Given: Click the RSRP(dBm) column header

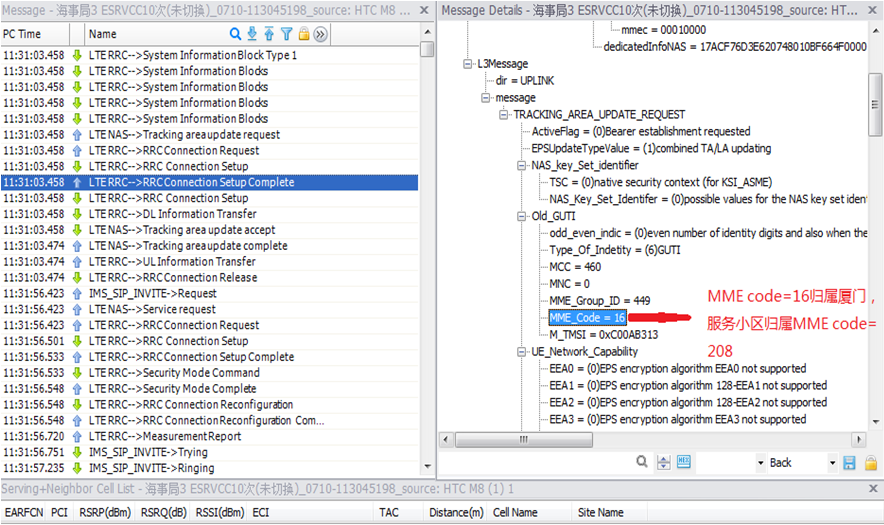Looking at the screenshot, I should 104,512.
